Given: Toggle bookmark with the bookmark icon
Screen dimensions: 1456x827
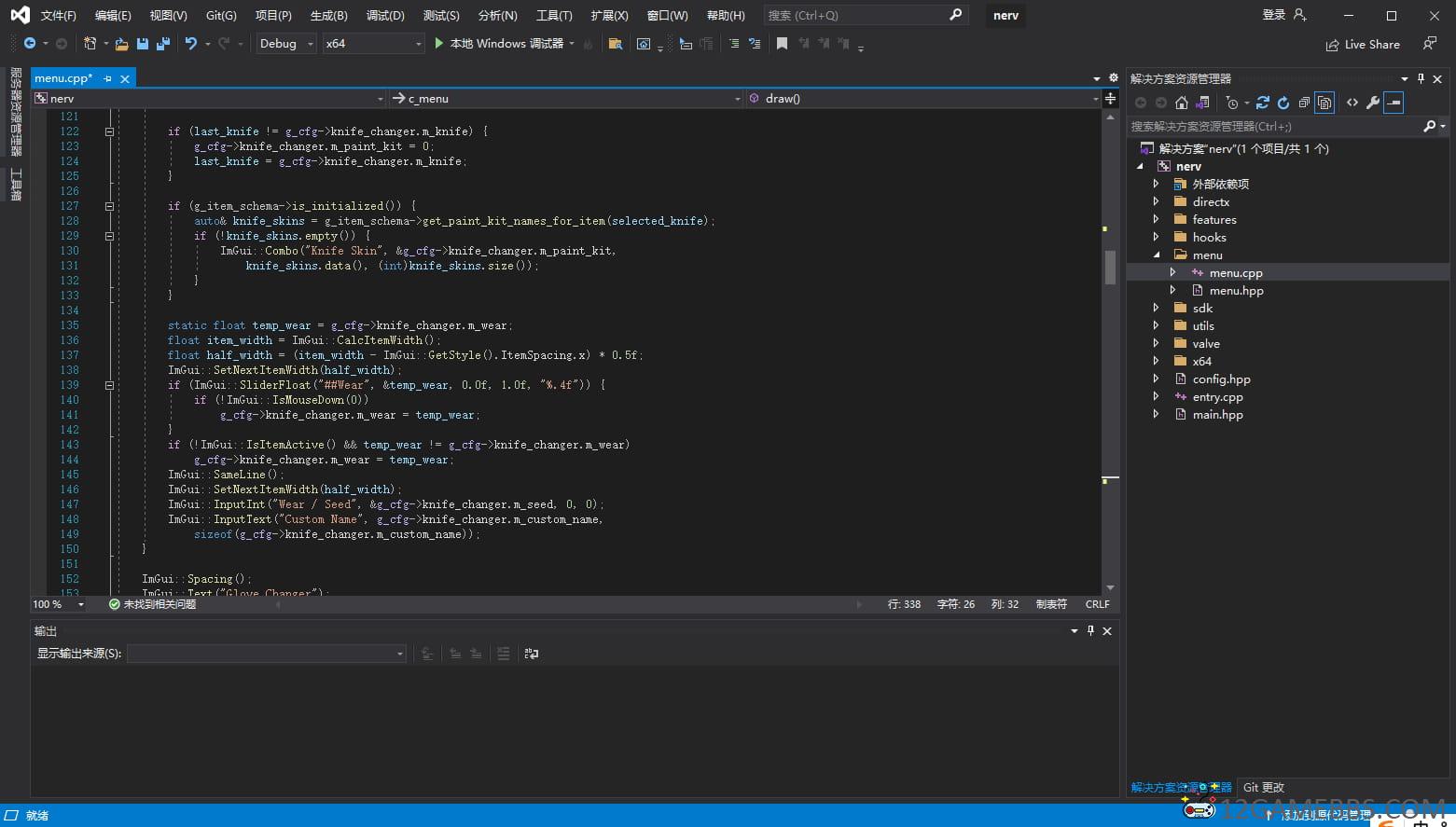Looking at the screenshot, I should pos(782,44).
